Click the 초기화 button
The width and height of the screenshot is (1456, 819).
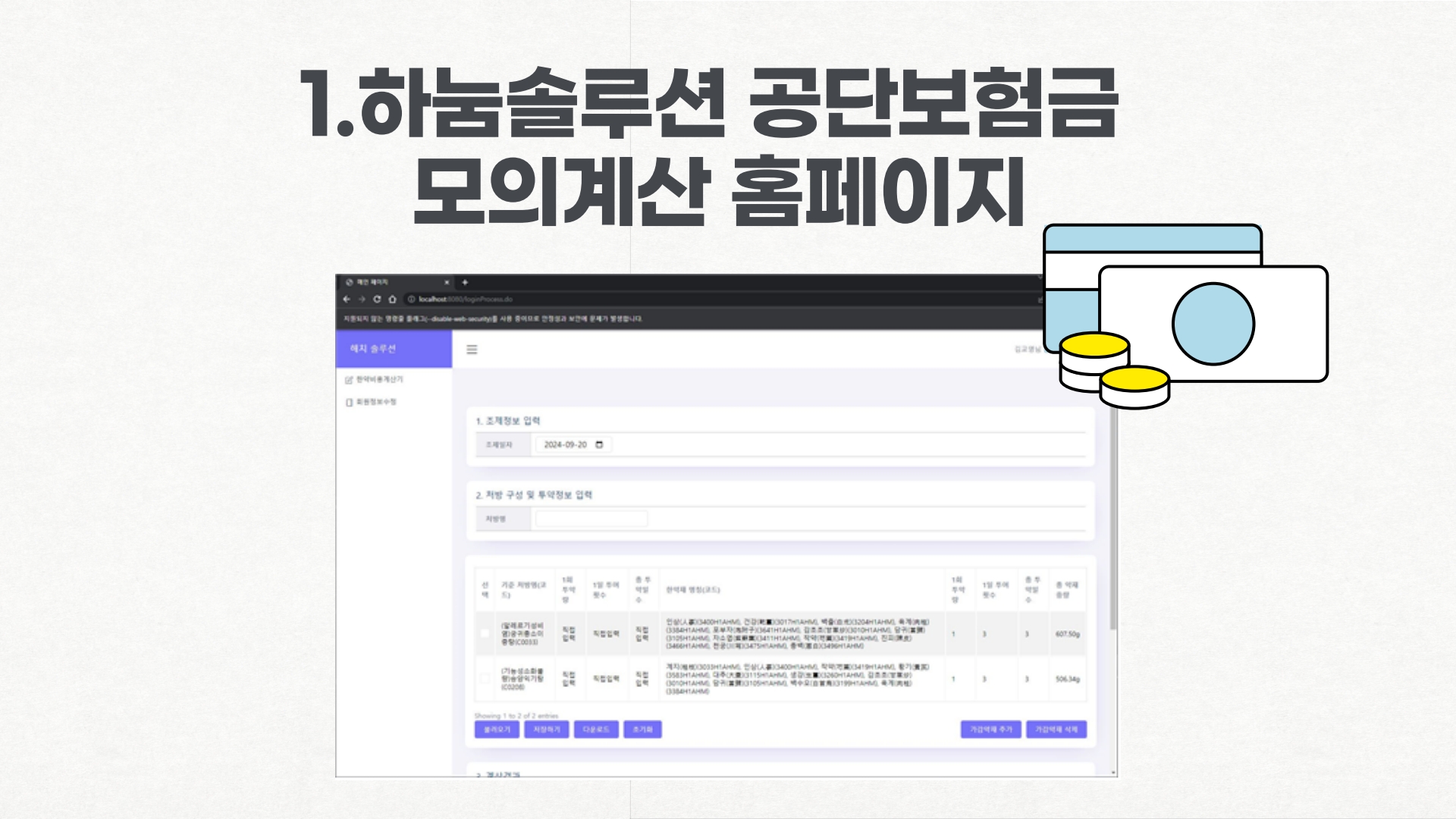tap(643, 730)
